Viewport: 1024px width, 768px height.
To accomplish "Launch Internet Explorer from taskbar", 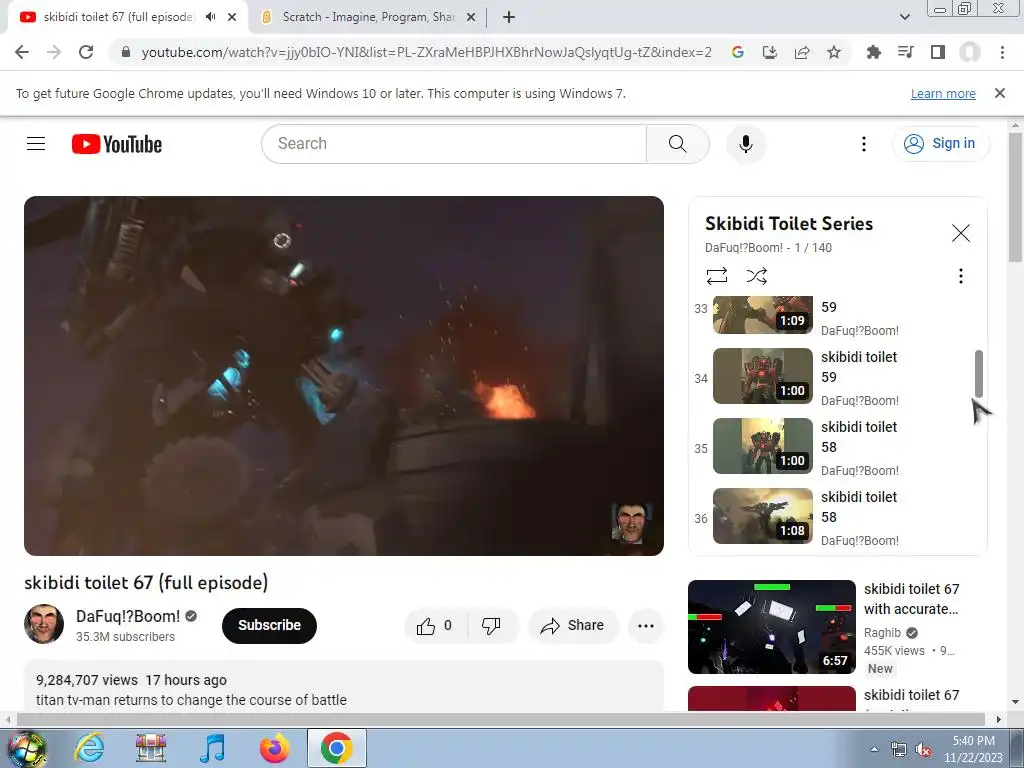I will 89,748.
